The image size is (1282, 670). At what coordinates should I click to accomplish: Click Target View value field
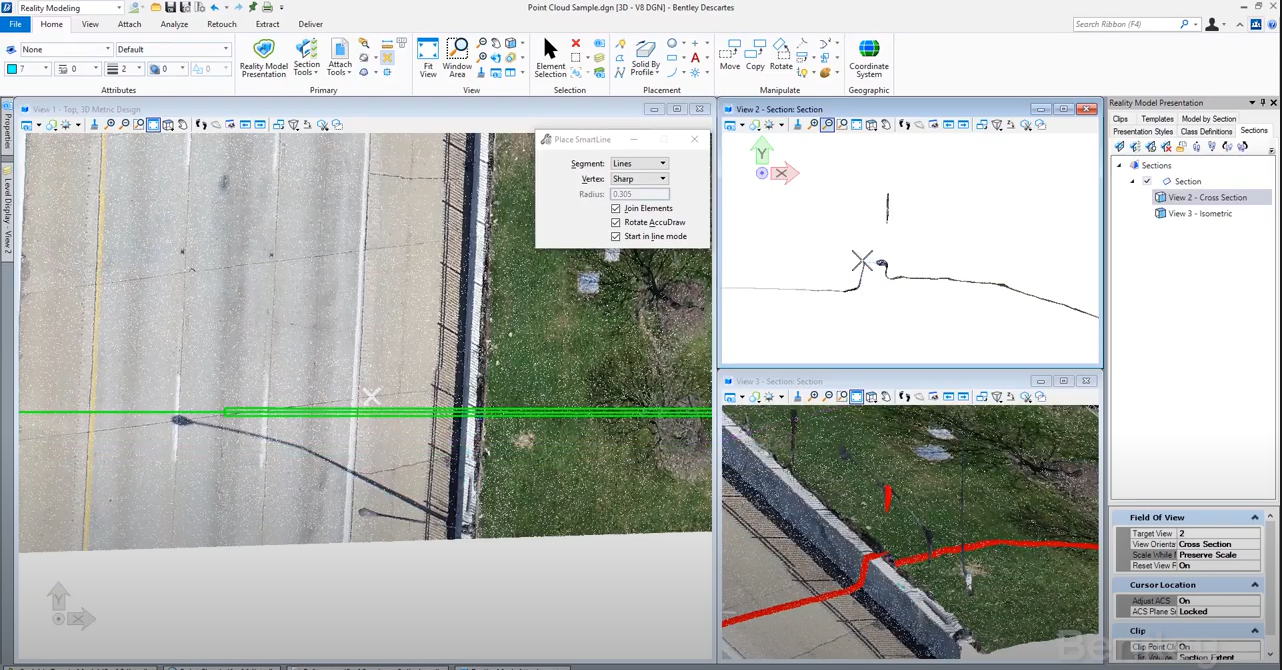[x=1218, y=533]
